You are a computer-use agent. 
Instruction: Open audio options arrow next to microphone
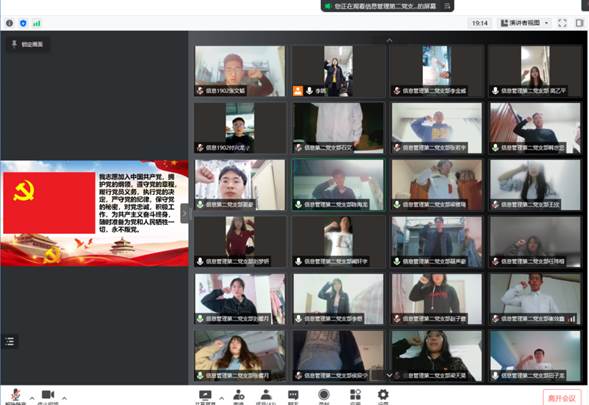pos(32,398)
